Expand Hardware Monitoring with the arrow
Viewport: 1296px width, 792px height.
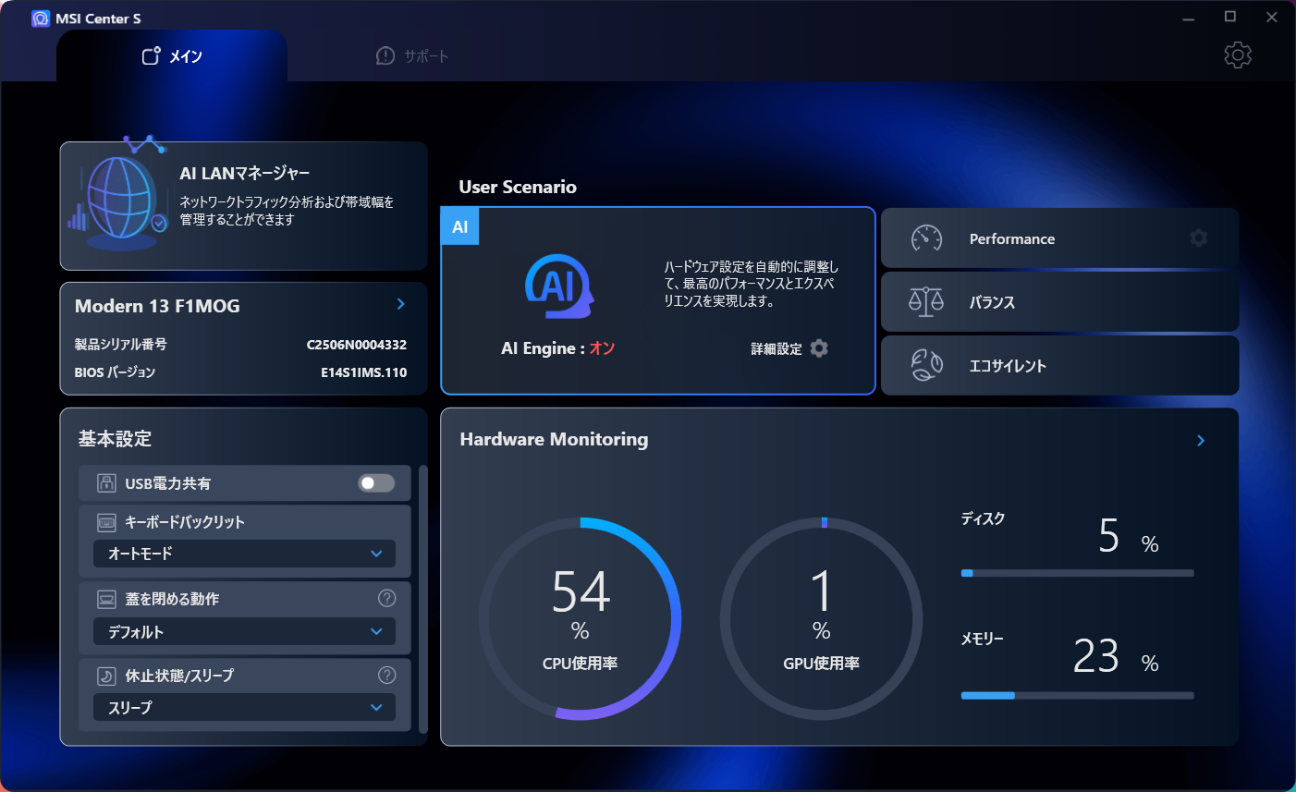(x=1201, y=440)
